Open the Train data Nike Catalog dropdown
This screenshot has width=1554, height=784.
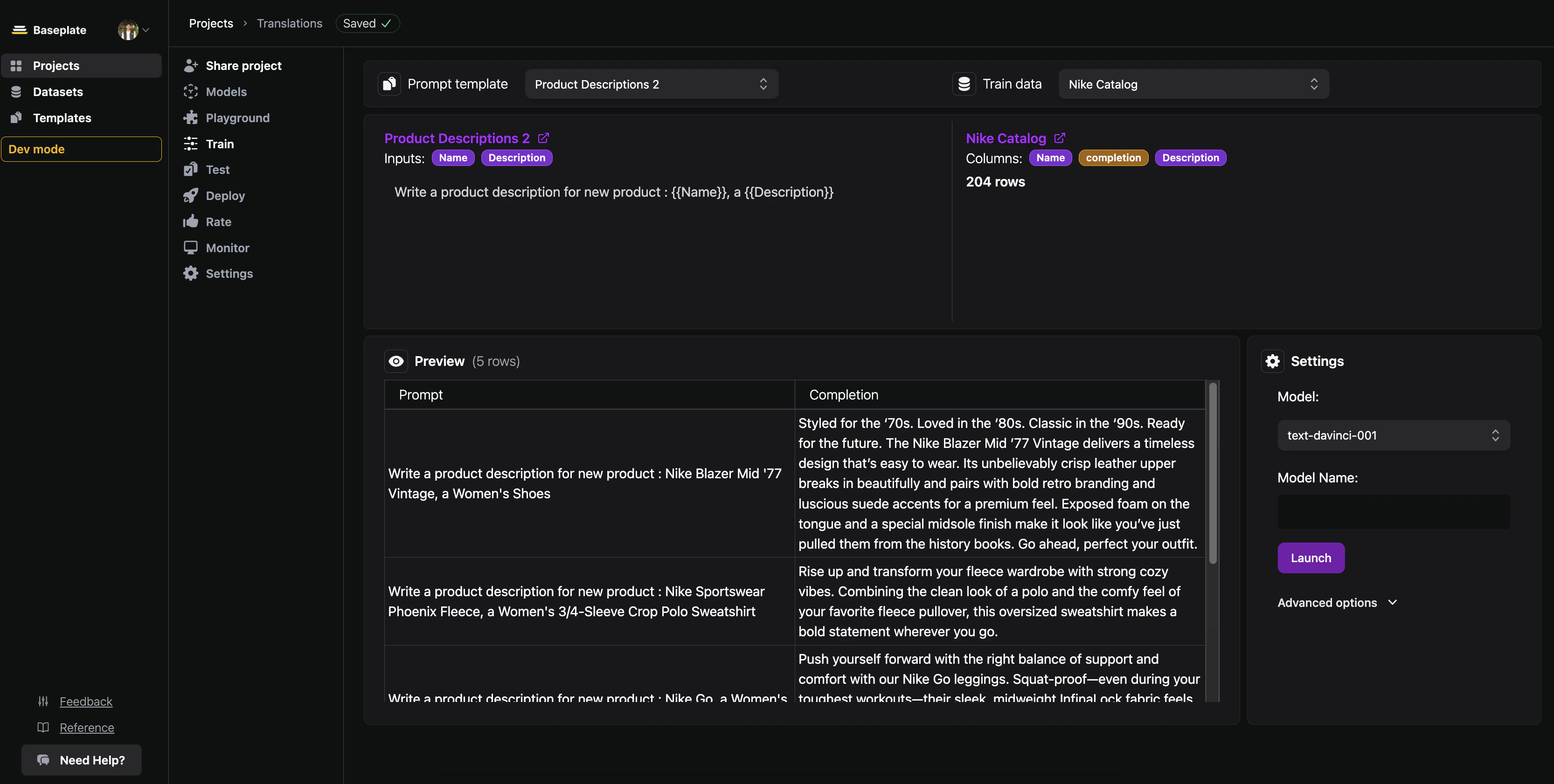(1193, 84)
